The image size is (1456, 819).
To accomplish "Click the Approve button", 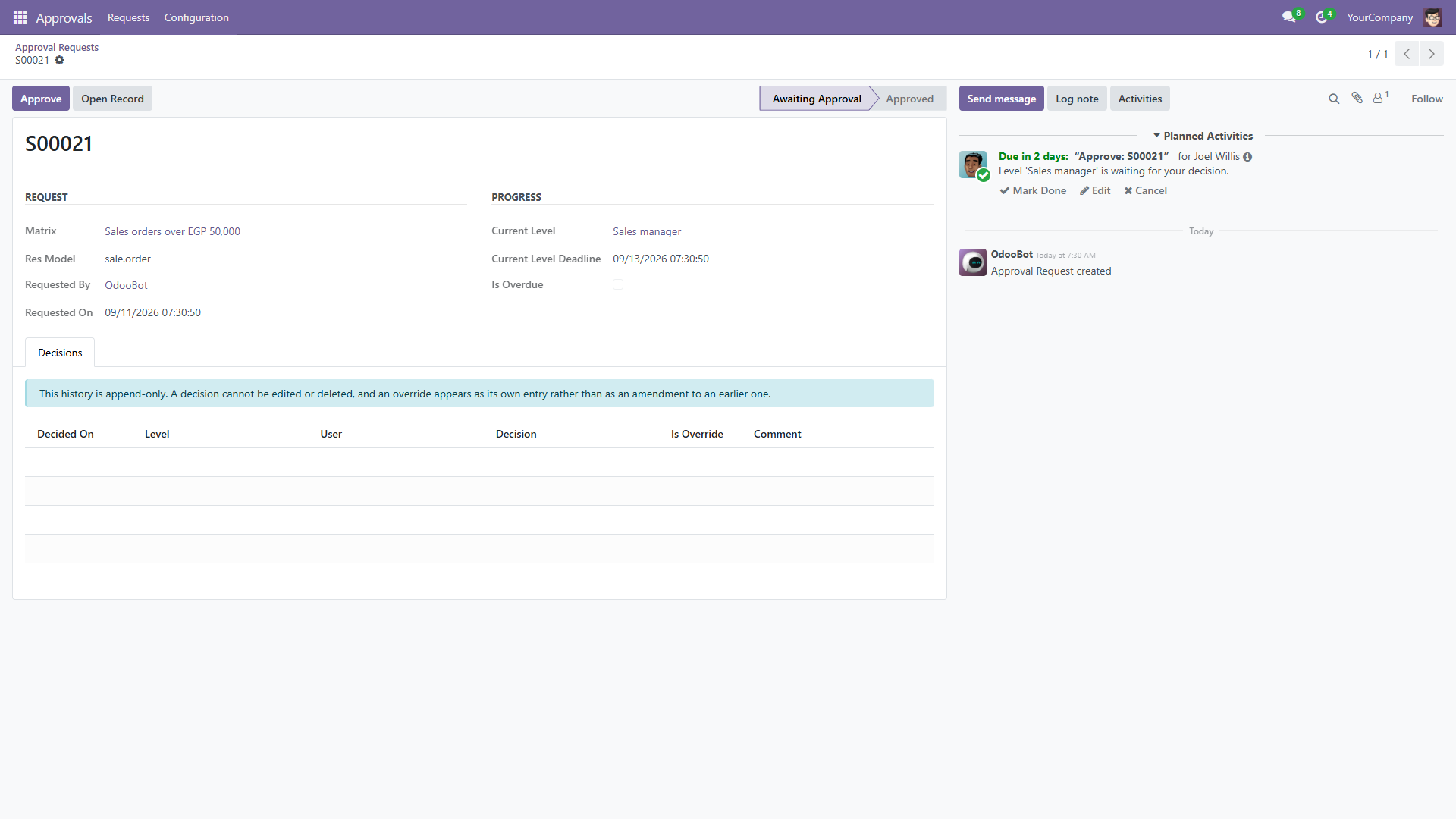I will 41,99.
